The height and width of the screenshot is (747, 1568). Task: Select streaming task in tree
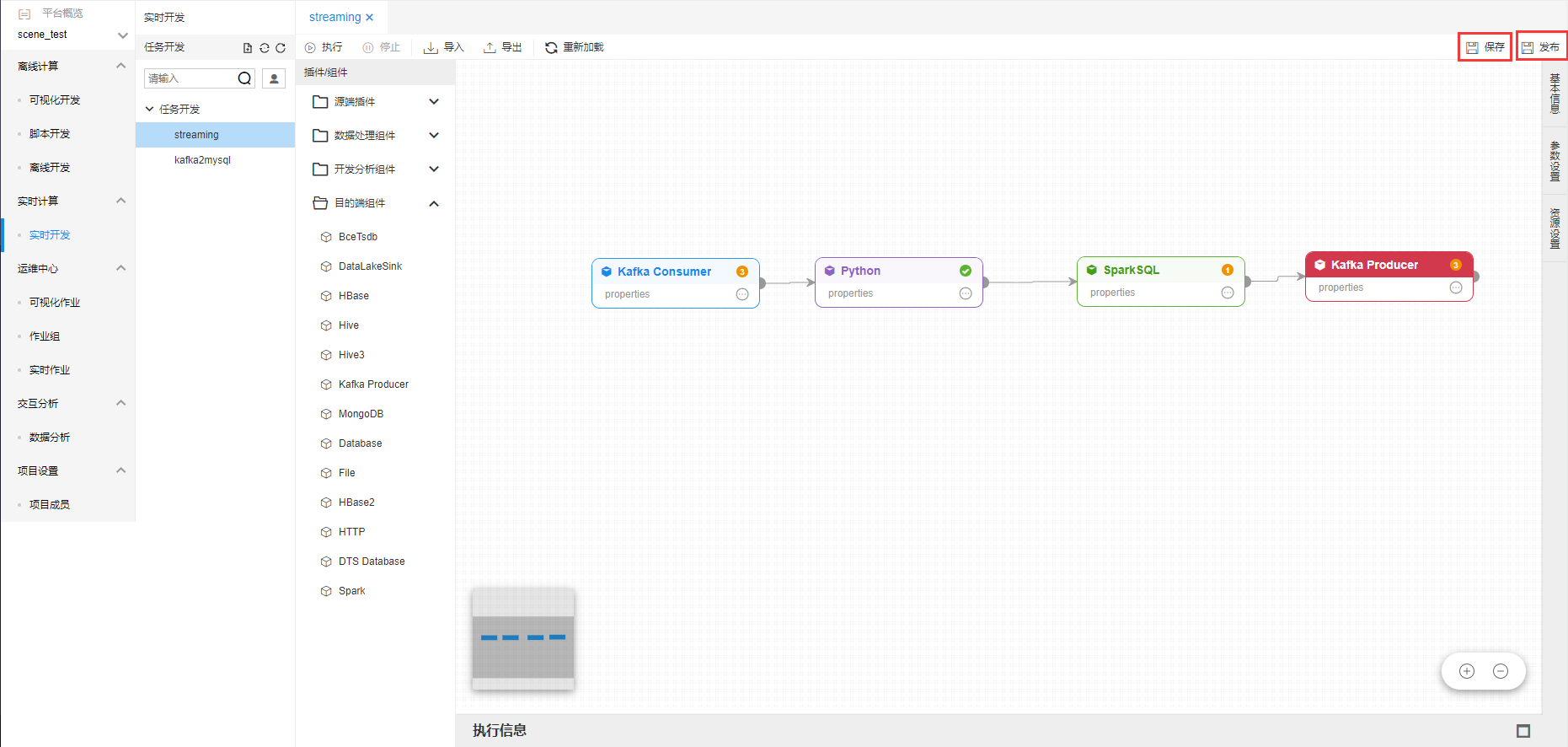215,135
